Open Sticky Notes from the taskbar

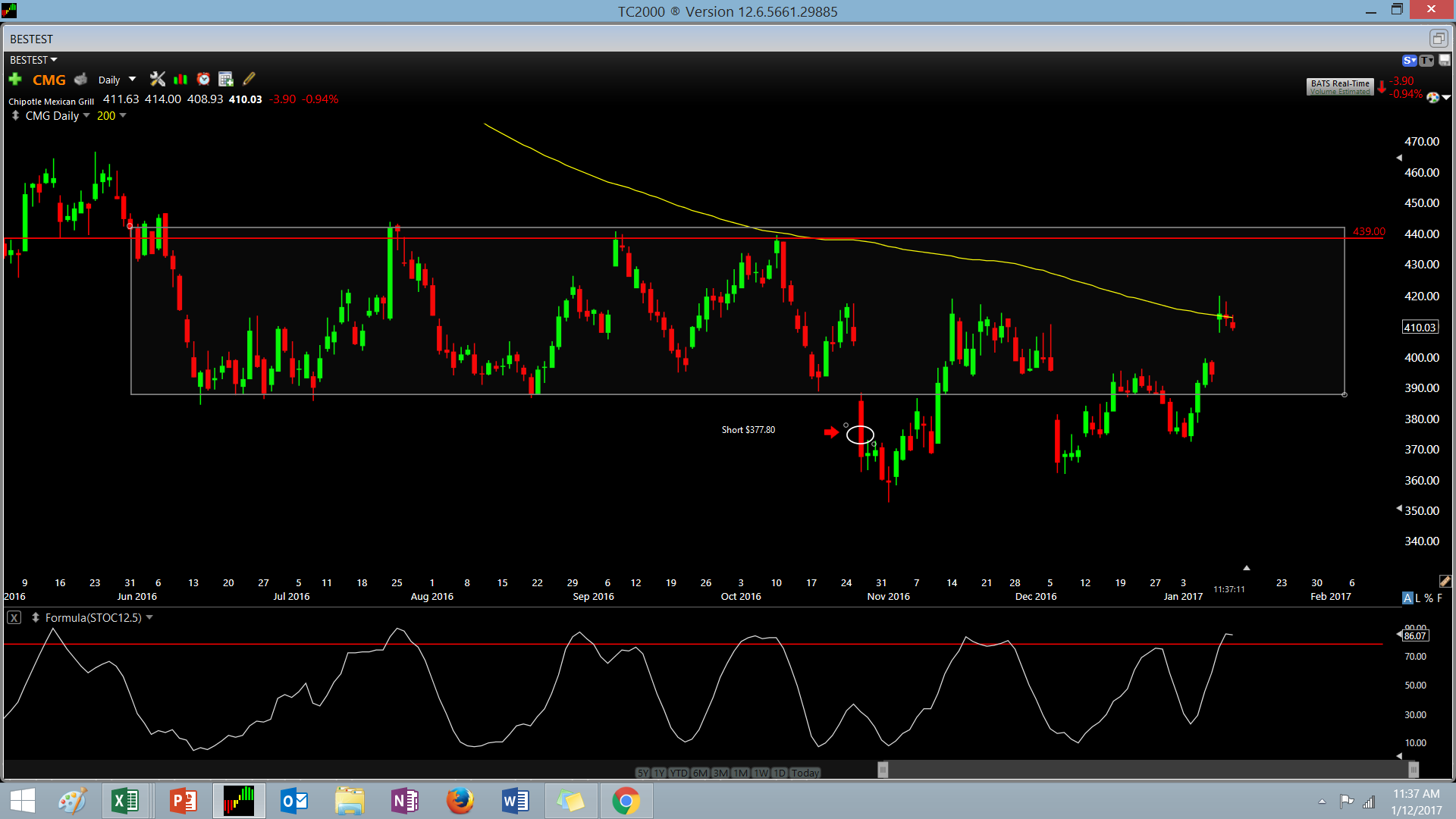tap(570, 801)
